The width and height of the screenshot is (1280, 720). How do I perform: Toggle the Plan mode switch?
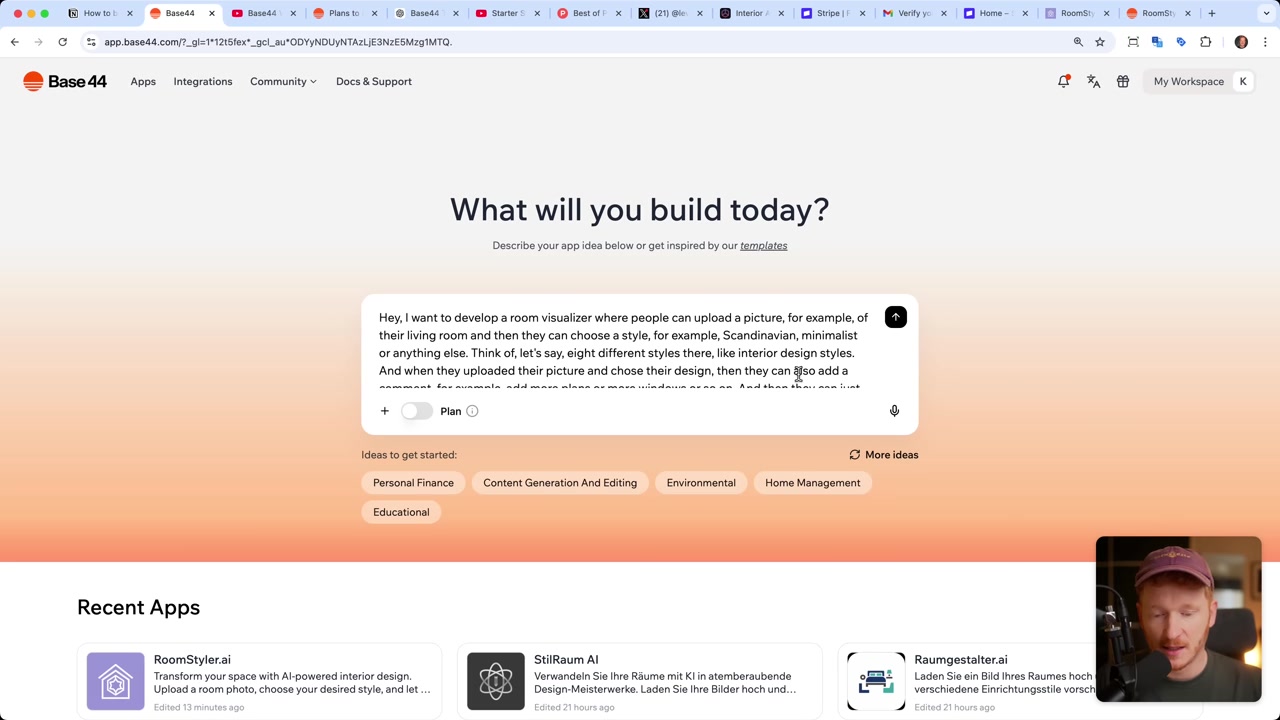[417, 411]
